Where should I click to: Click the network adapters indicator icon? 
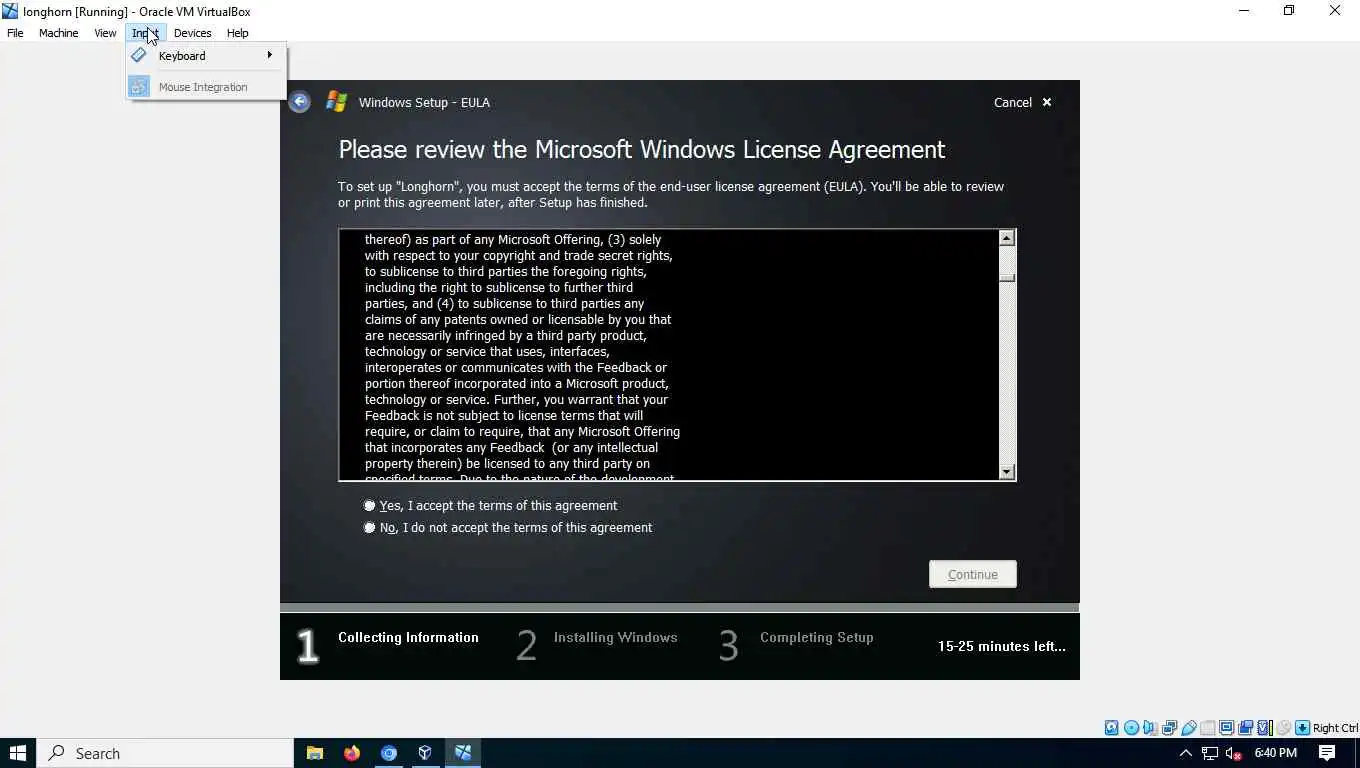tap(1169, 728)
